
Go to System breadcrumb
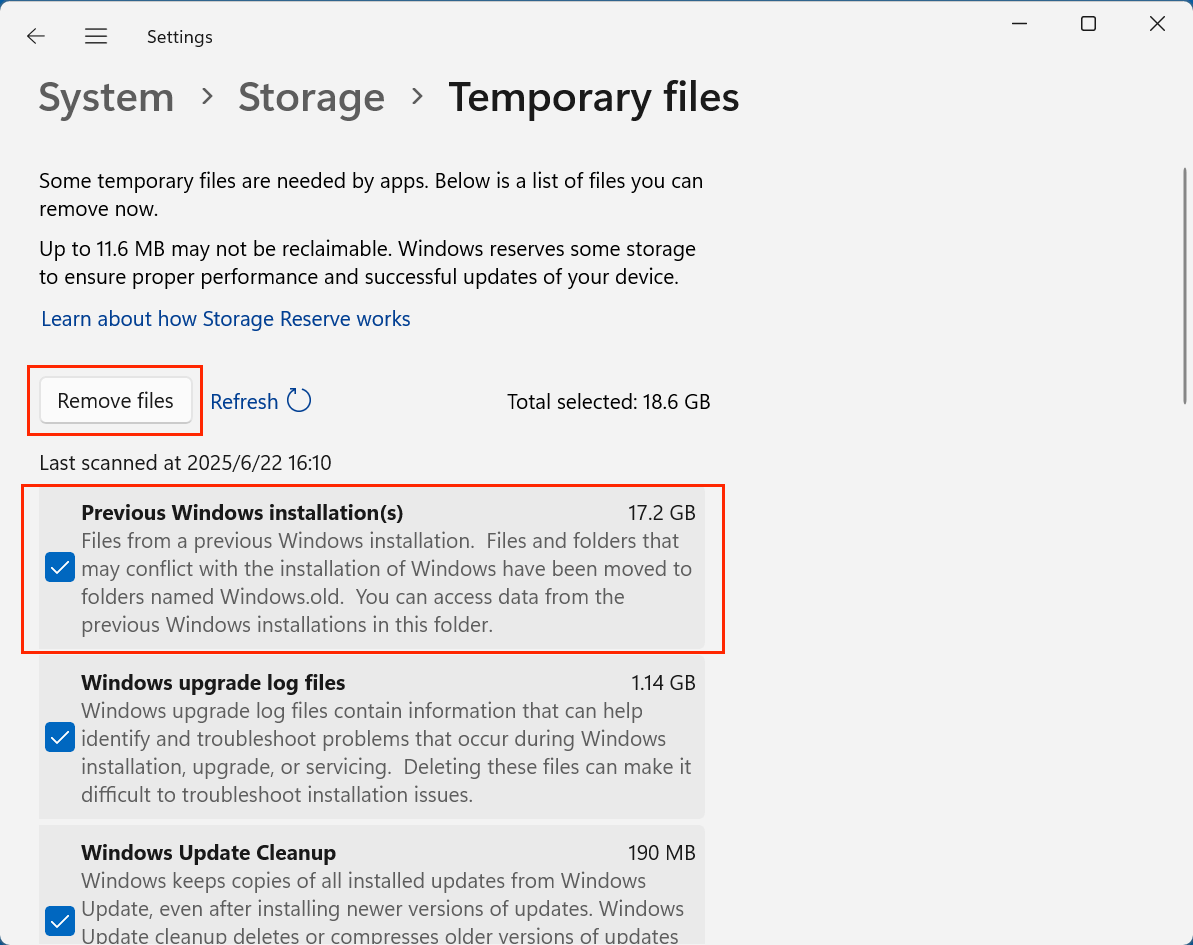point(106,98)
